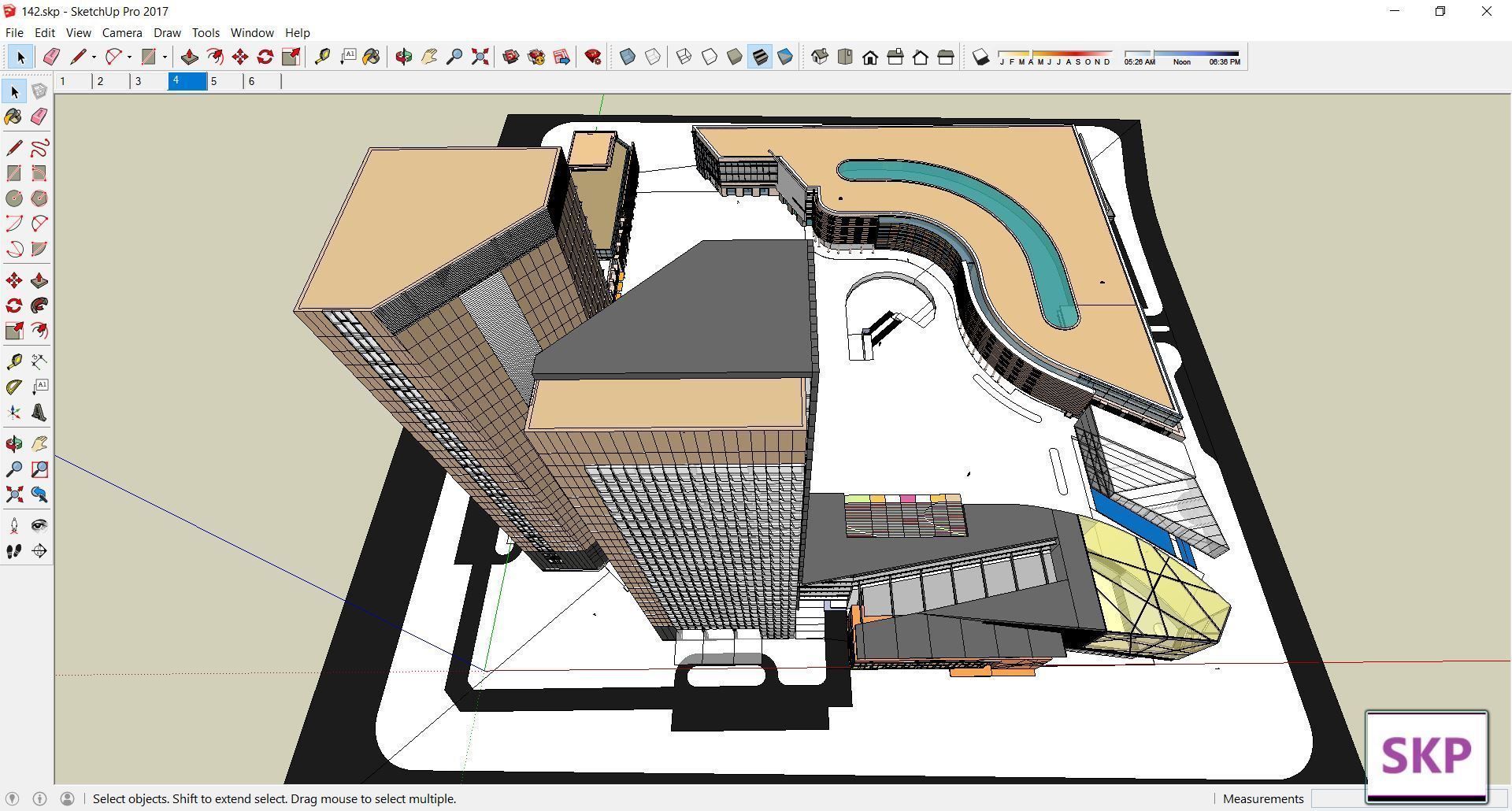Screen dimensions: 1512x811
Task: Pick the Push/Pull tool in top toolbar
Action: click(x=189, y=57)
